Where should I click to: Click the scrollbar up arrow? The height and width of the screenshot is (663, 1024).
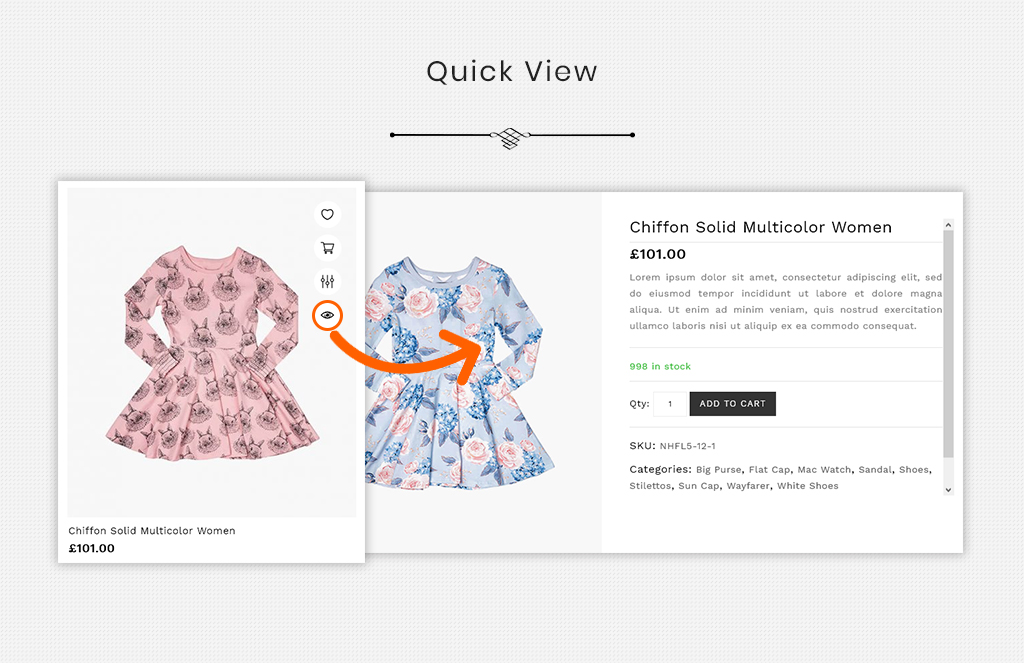click(x=948, y=225)
